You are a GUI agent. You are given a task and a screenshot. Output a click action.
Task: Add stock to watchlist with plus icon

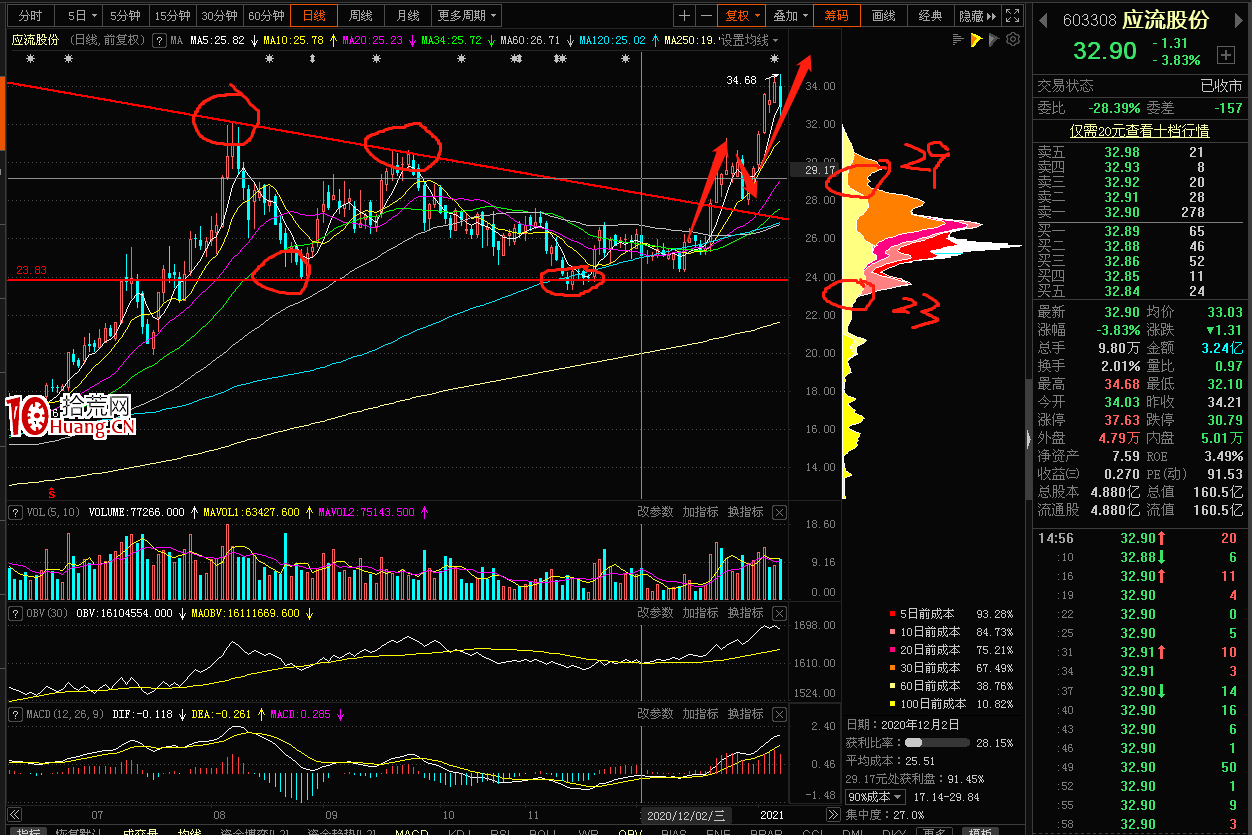click(1225, 54)
